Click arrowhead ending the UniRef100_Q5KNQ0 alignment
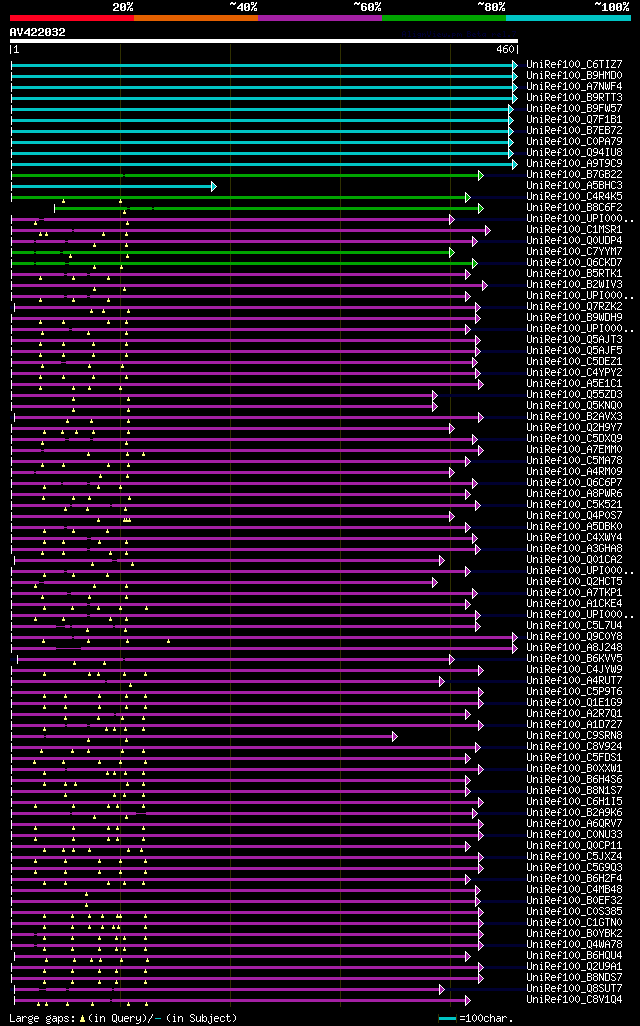 [435, 406]
